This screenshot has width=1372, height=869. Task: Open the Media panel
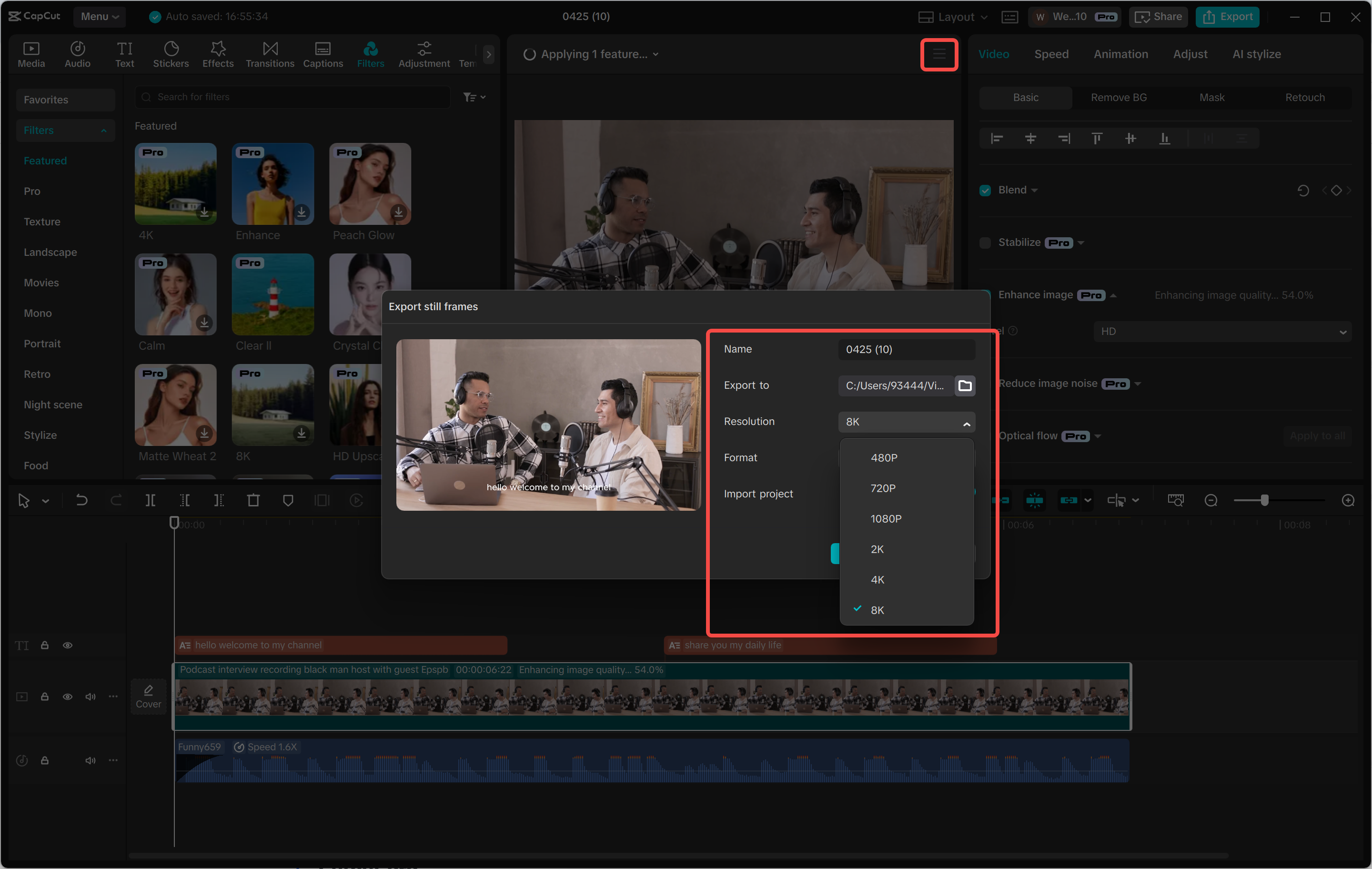pos(31,53)
